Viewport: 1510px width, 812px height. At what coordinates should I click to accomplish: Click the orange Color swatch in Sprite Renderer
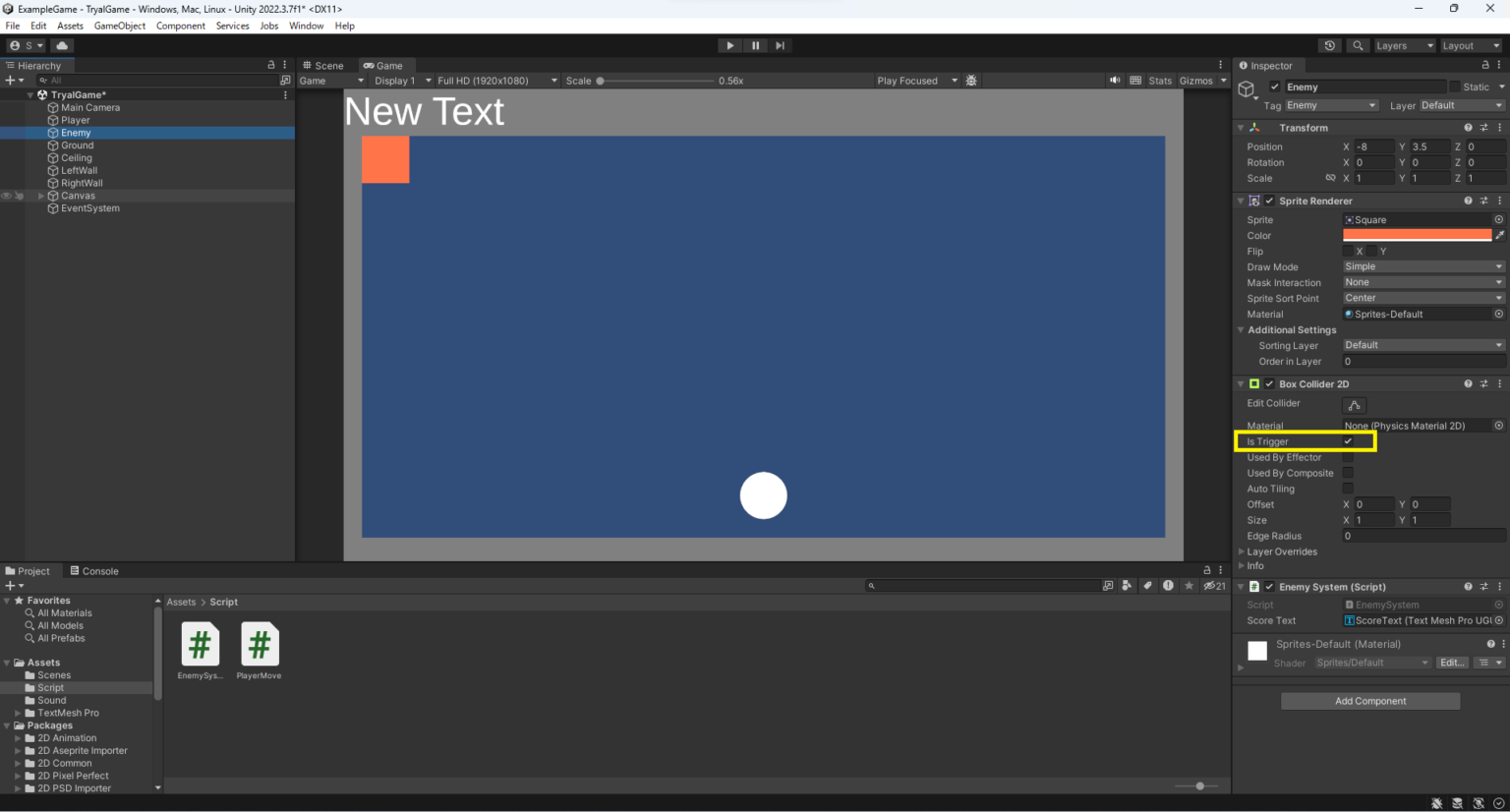(1416, 235)
